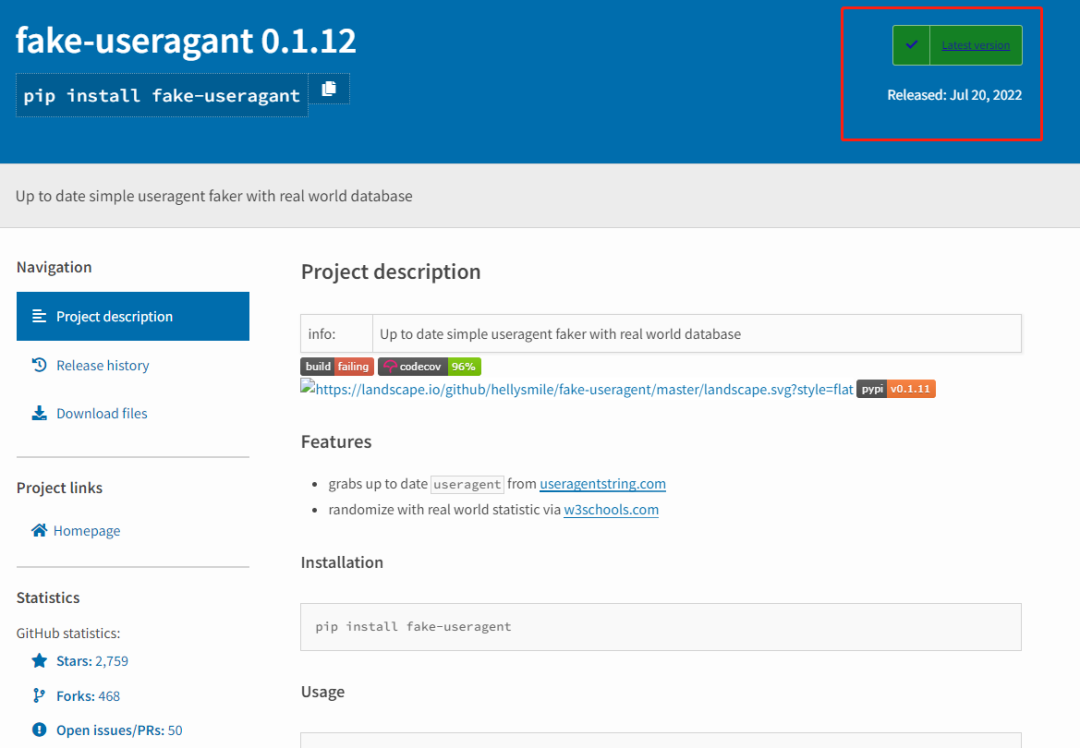The image size is (1080, 748).
Task: Click the Released: Jul 20, 2022 text
Action: [955, 95]
